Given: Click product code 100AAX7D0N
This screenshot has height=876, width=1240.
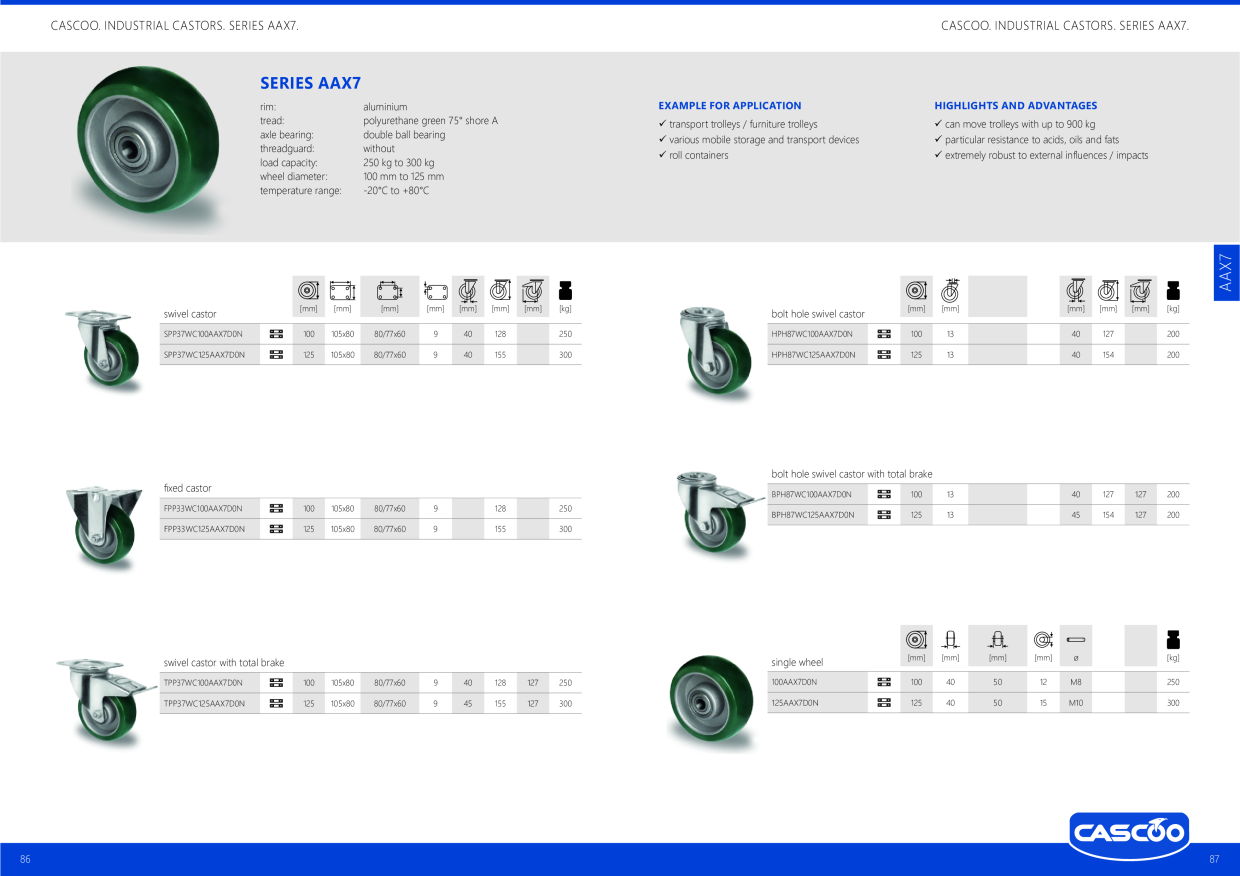Looking at the screenshot, I should click(794, 682).
